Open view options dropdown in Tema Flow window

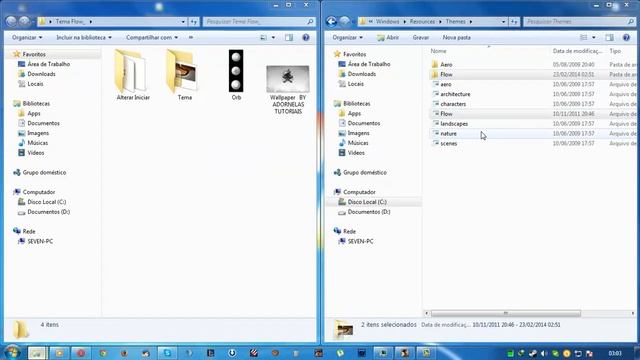coord(273,38)
